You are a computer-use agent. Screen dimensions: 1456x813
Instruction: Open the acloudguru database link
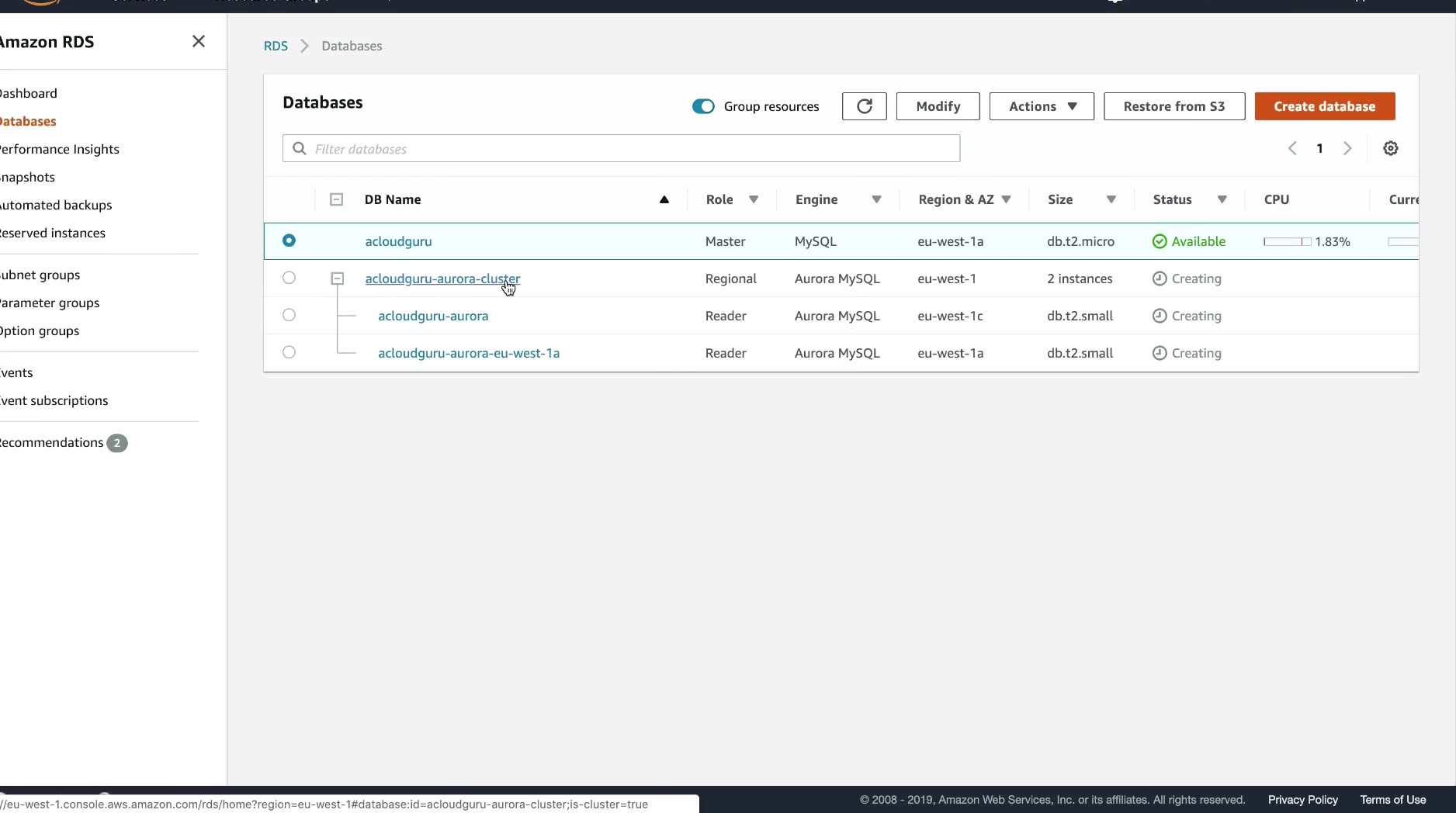[x=398, y=241]
